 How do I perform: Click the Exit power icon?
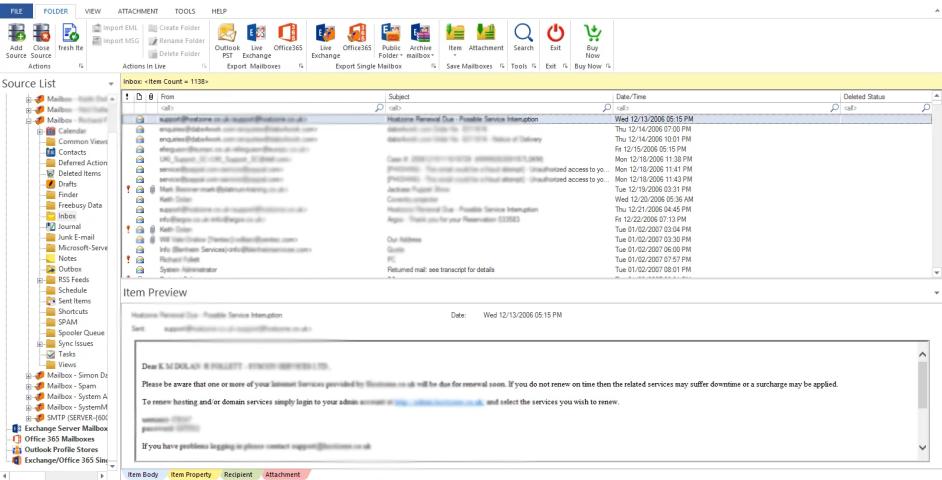[557, 36]
